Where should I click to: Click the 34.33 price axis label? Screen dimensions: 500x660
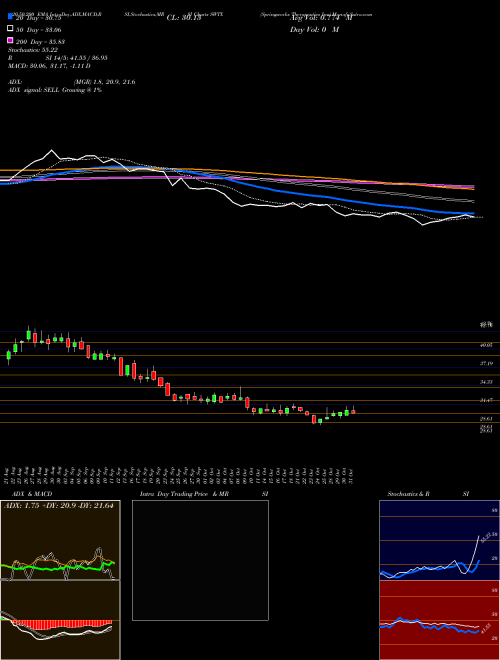486,381
